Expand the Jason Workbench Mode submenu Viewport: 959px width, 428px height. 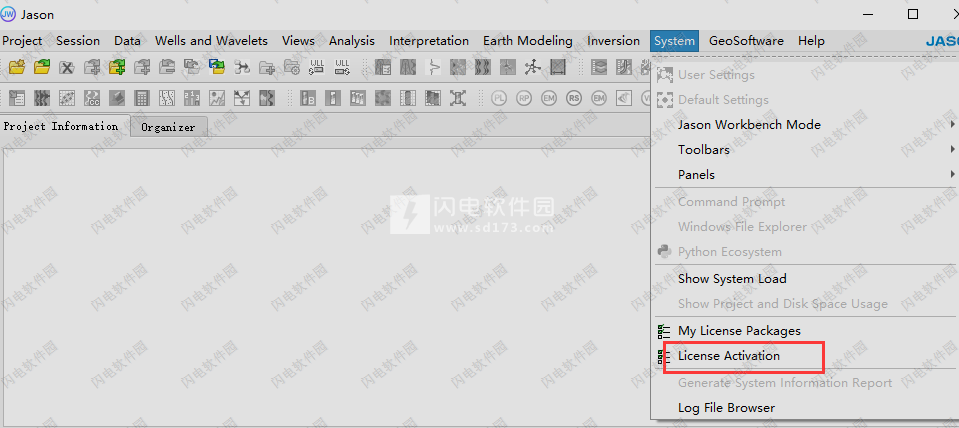(804, 125)
